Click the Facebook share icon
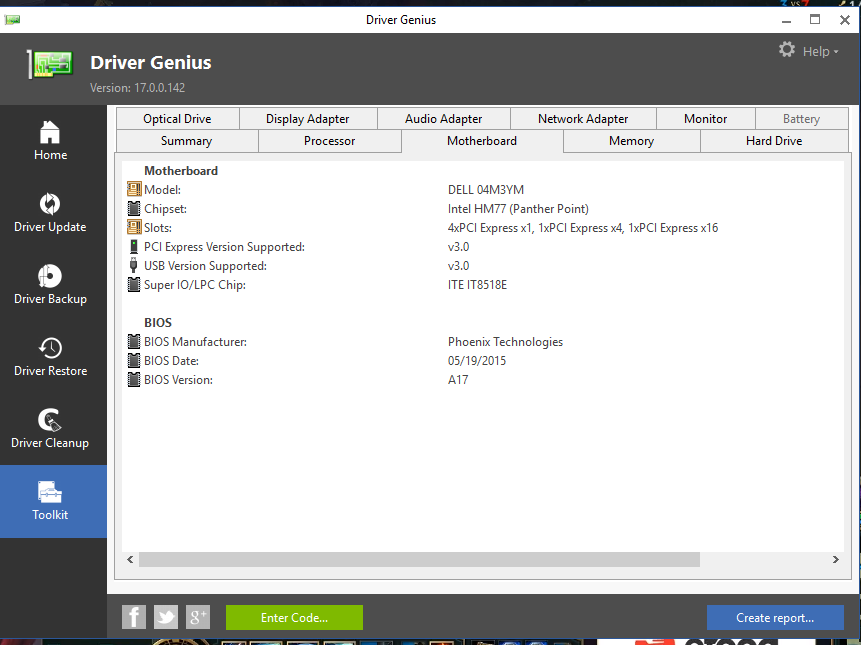The width and height of the screenshot is (861, 645). tap(133, 617)
